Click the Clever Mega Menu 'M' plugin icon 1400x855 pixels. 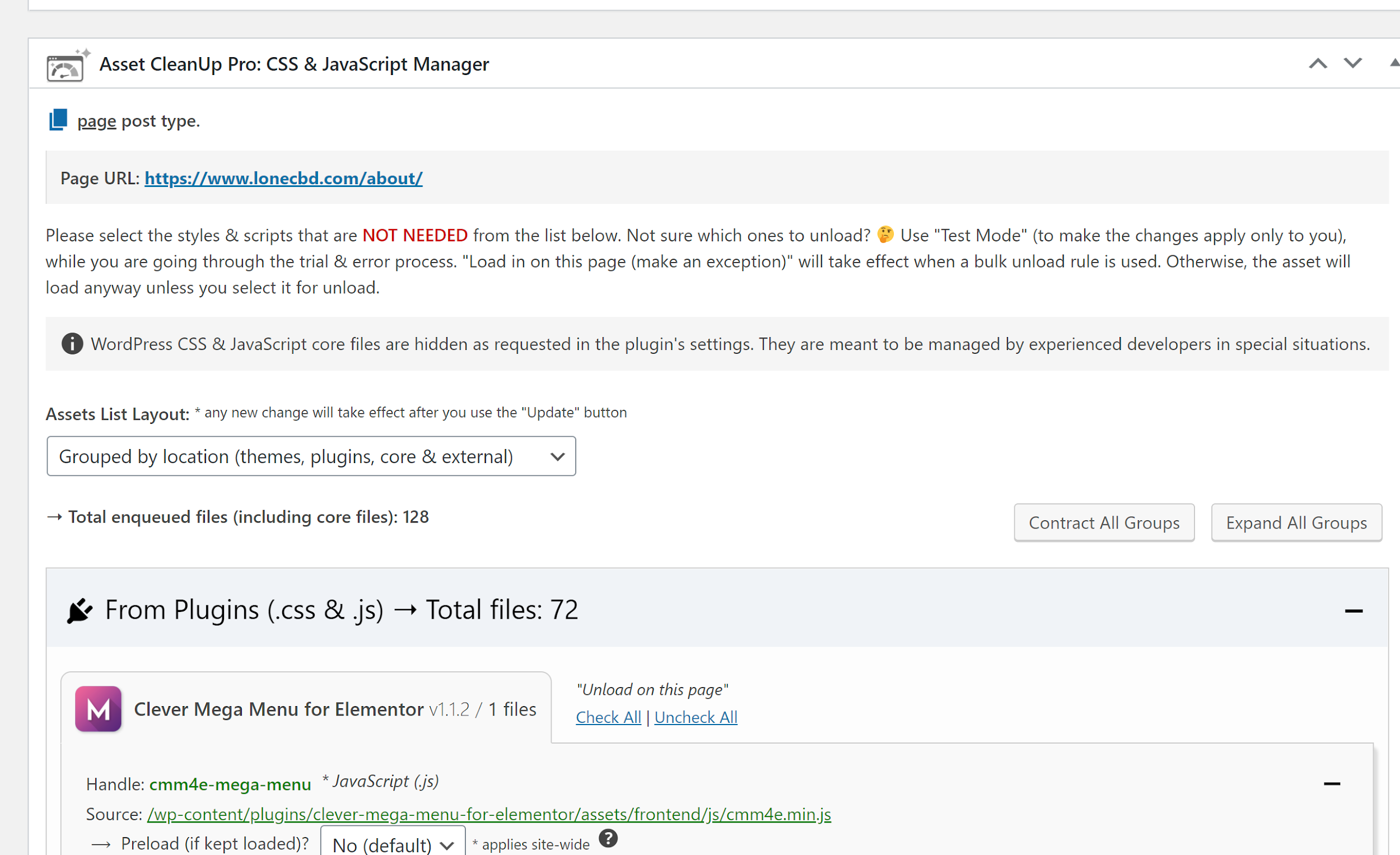(x=98, y=708)
